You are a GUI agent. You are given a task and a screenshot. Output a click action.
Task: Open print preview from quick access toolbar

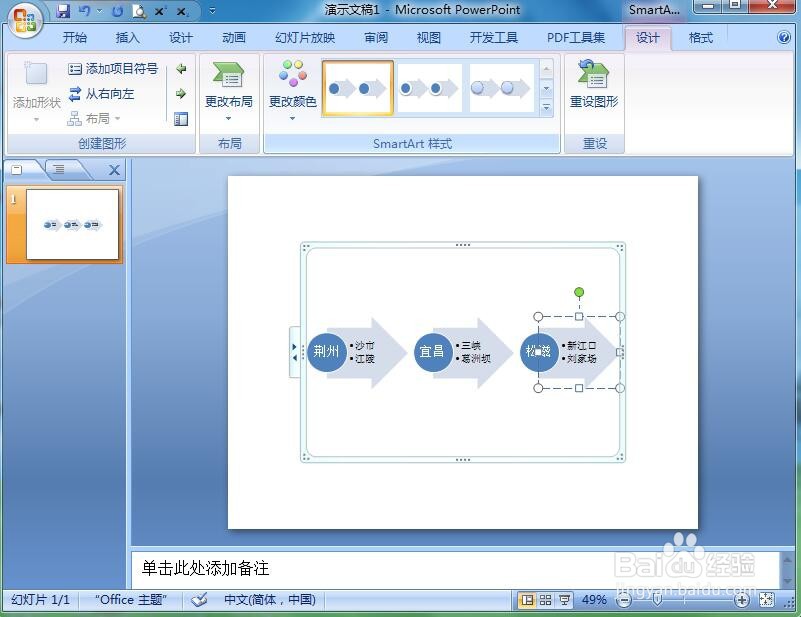point(139,11)
